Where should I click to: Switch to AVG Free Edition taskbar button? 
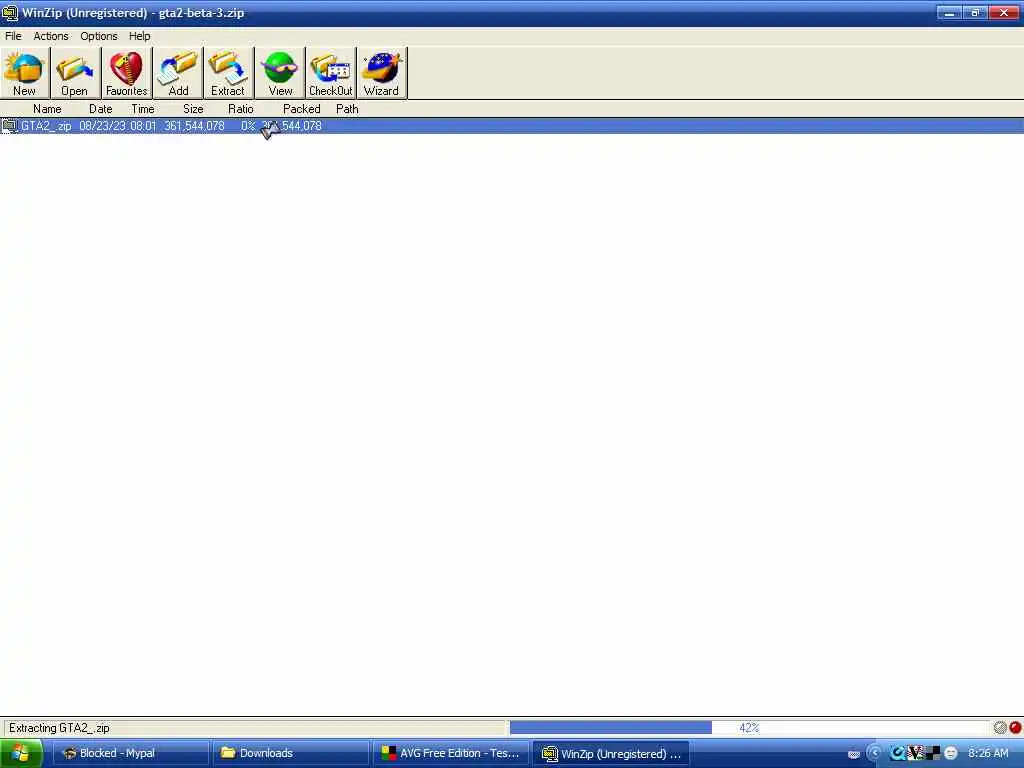coord(451,753)
